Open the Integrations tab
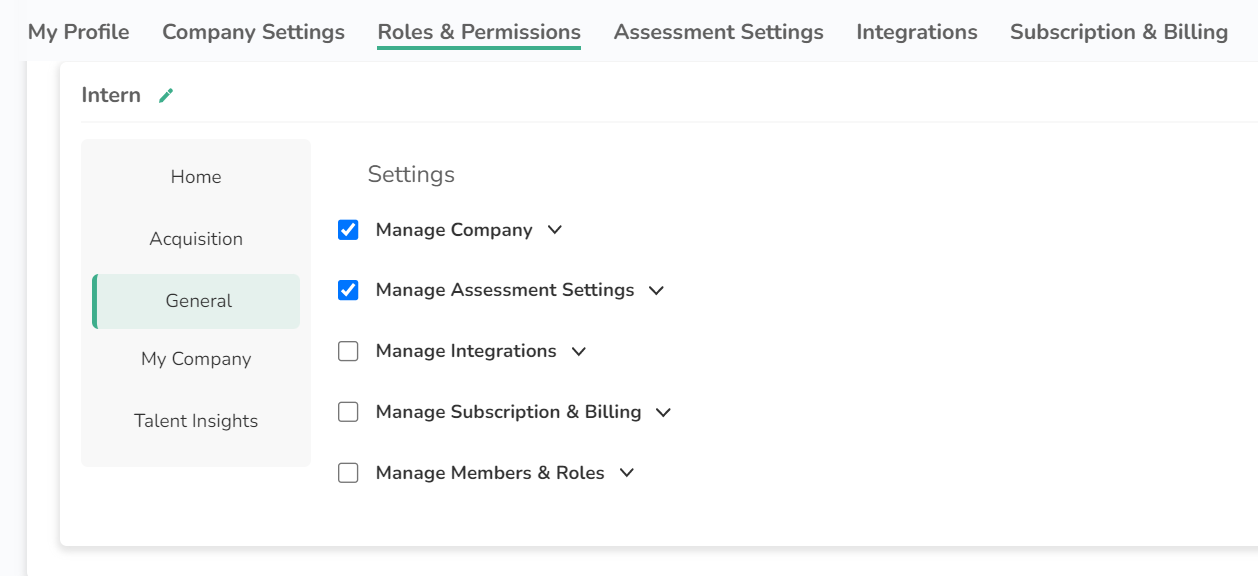This screenshot has width=1258, height=576. (x=916, y=32)
